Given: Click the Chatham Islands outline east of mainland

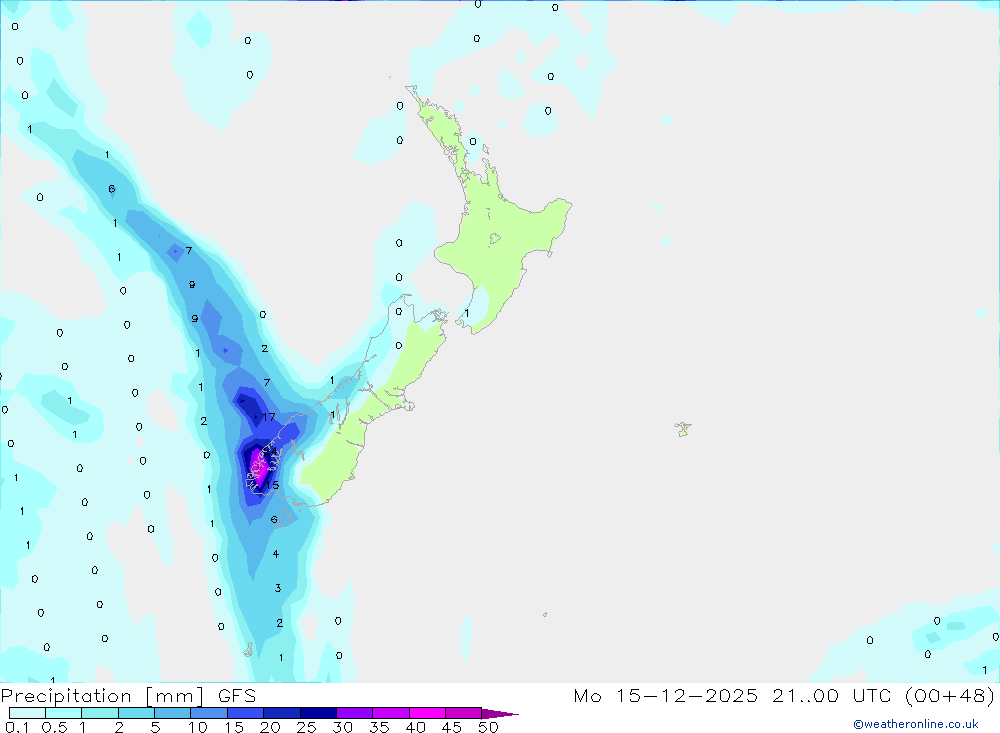Looking at the screenshot, I should [x=683, y=429].
